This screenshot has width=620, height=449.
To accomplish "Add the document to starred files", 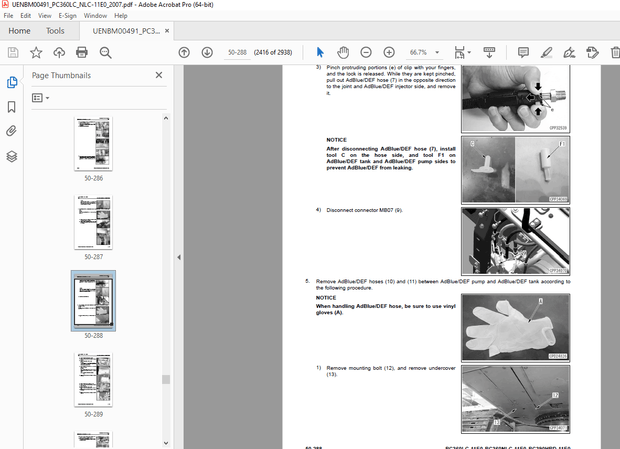I will [36, 53].
